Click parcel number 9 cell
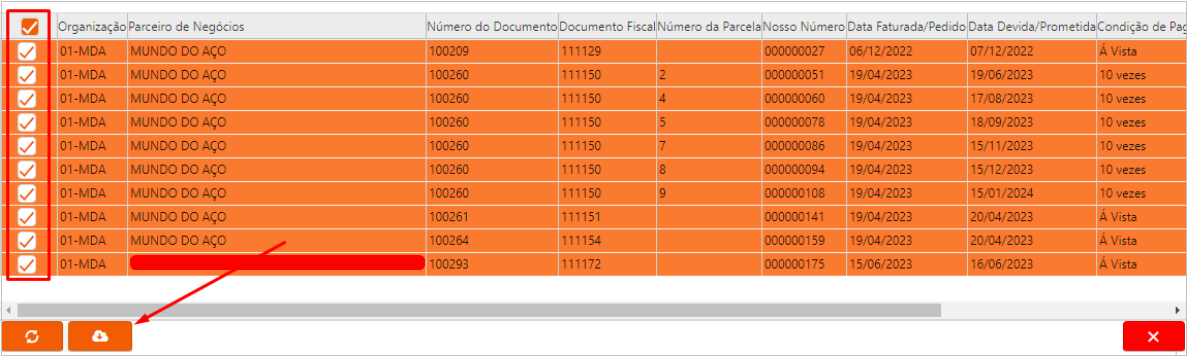The width and height of the screenshot is (1190, 364). (x=709, y=193)
